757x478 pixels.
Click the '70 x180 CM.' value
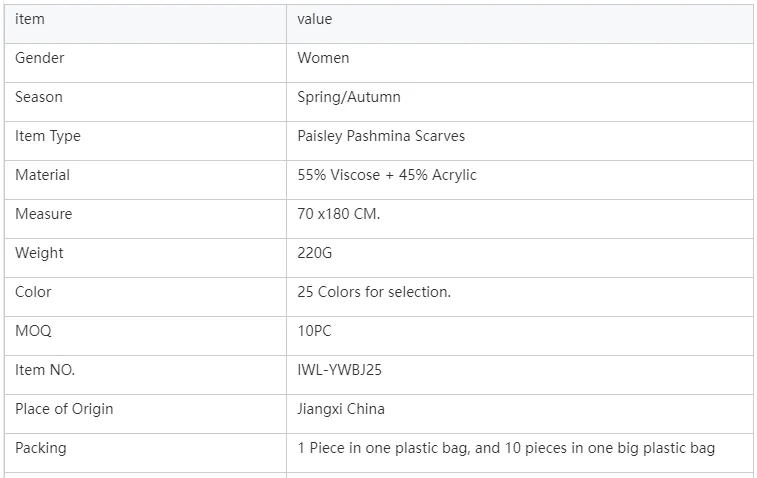pos(338,214)
